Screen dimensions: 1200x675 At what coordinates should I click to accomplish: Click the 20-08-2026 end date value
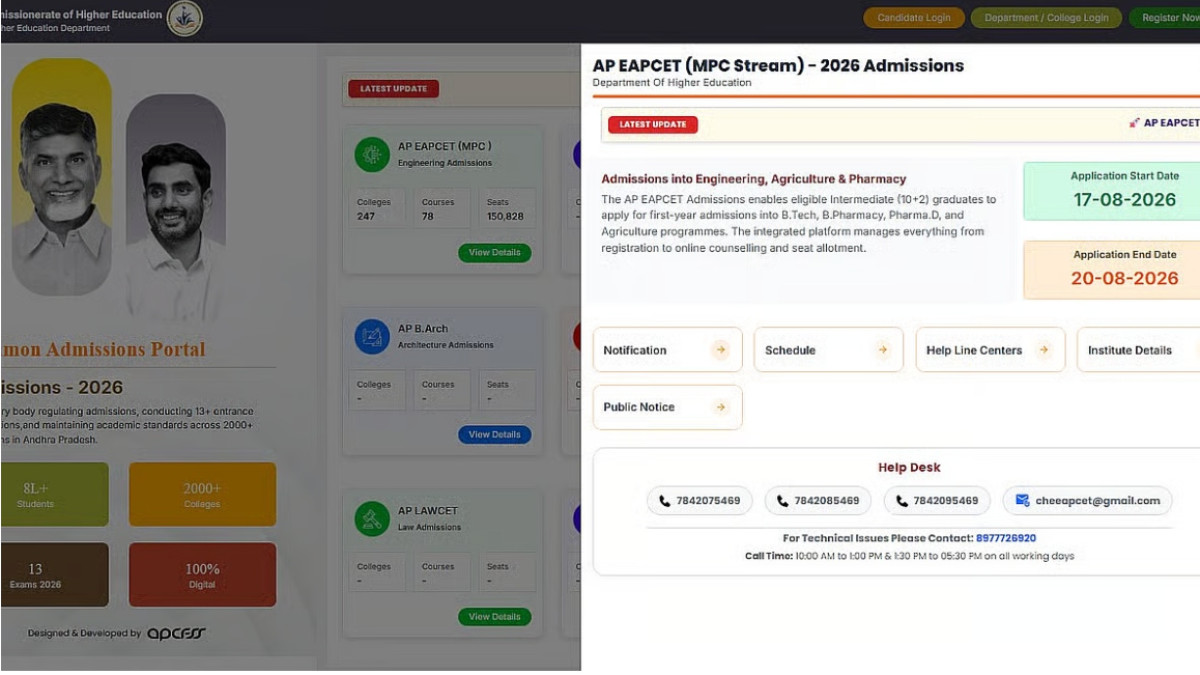[1124, 278]
